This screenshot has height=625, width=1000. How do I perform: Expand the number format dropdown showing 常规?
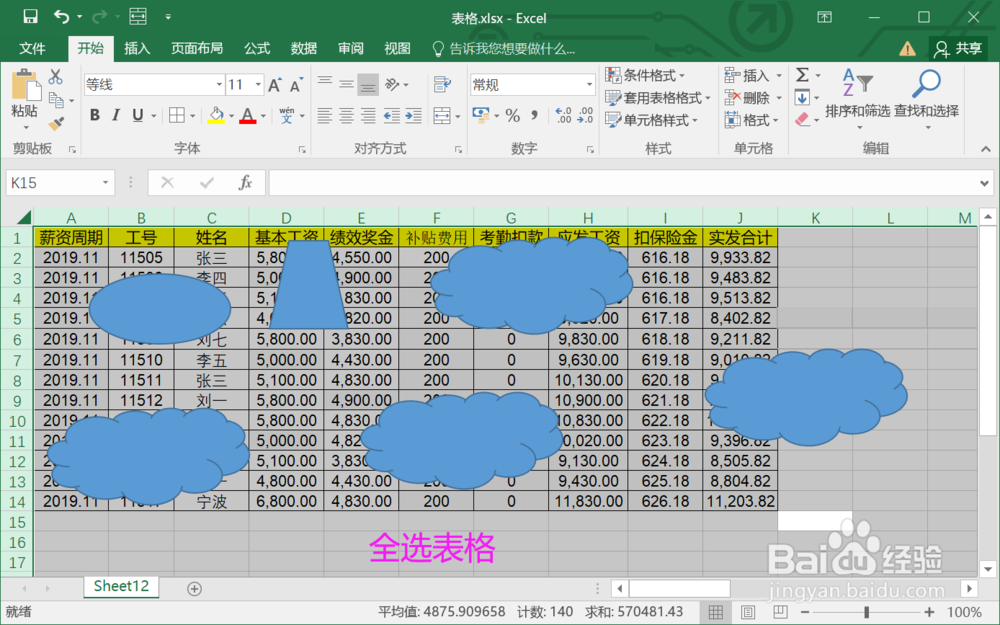[x=589, y=84]
